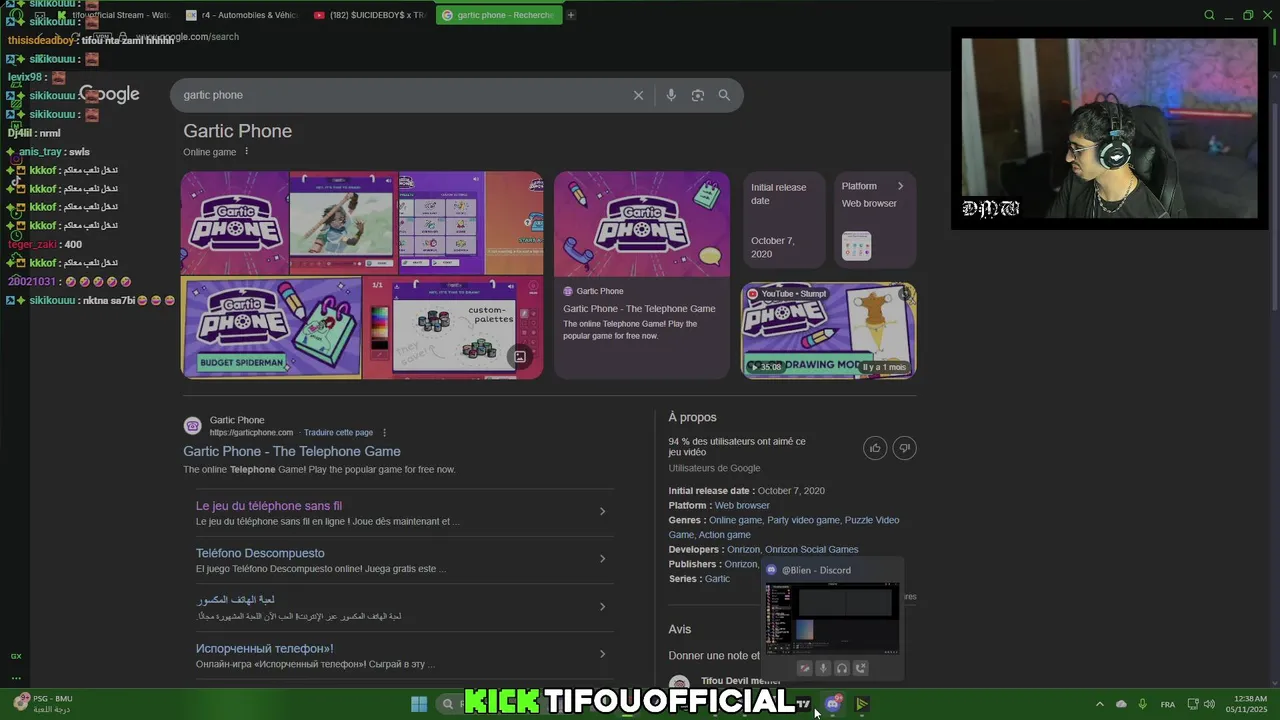Open the browser's top-right search icon
This screenshot has height=720, width=1280.
click(1209, 15)
